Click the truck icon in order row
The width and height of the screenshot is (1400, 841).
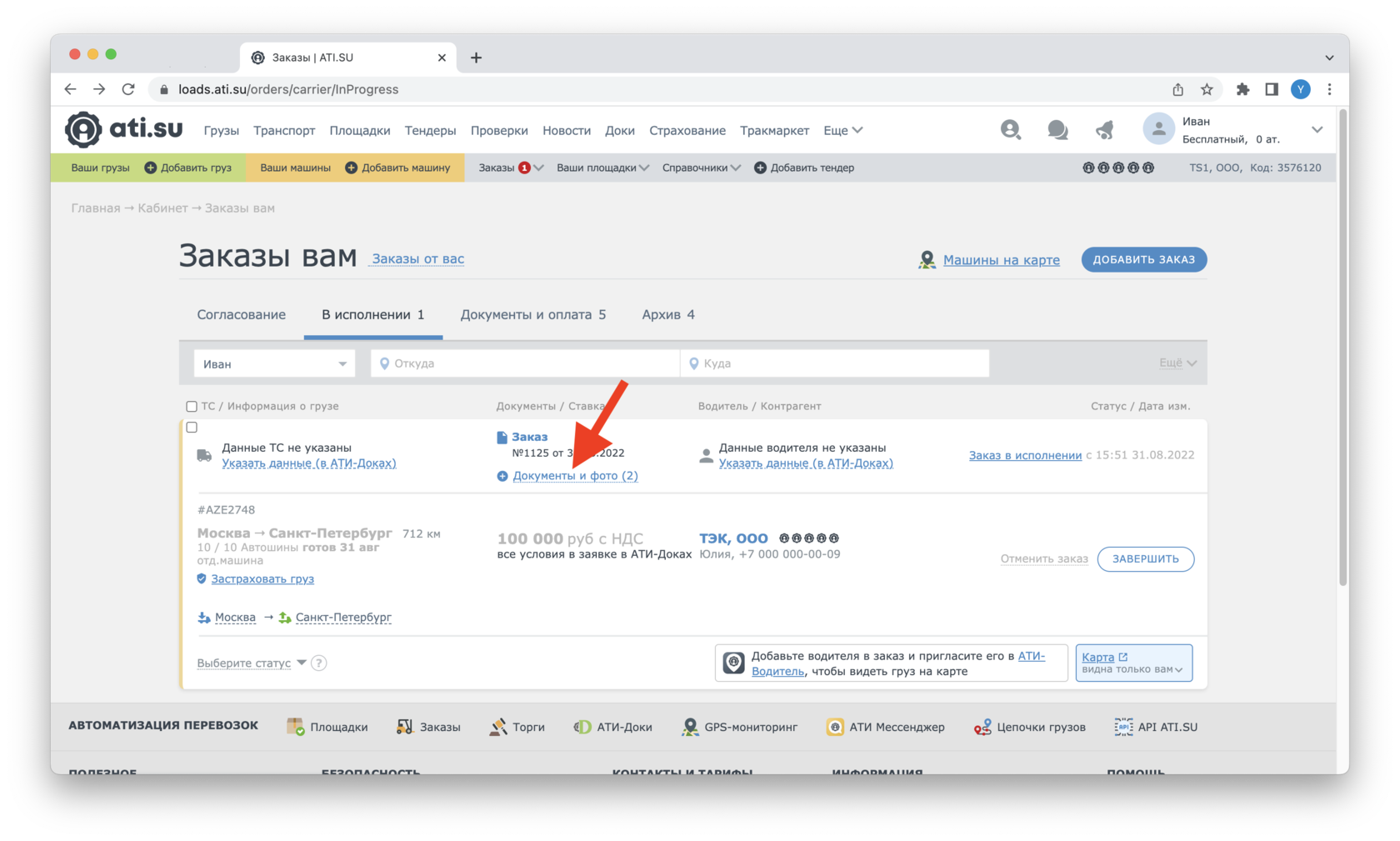click(204, 455)
